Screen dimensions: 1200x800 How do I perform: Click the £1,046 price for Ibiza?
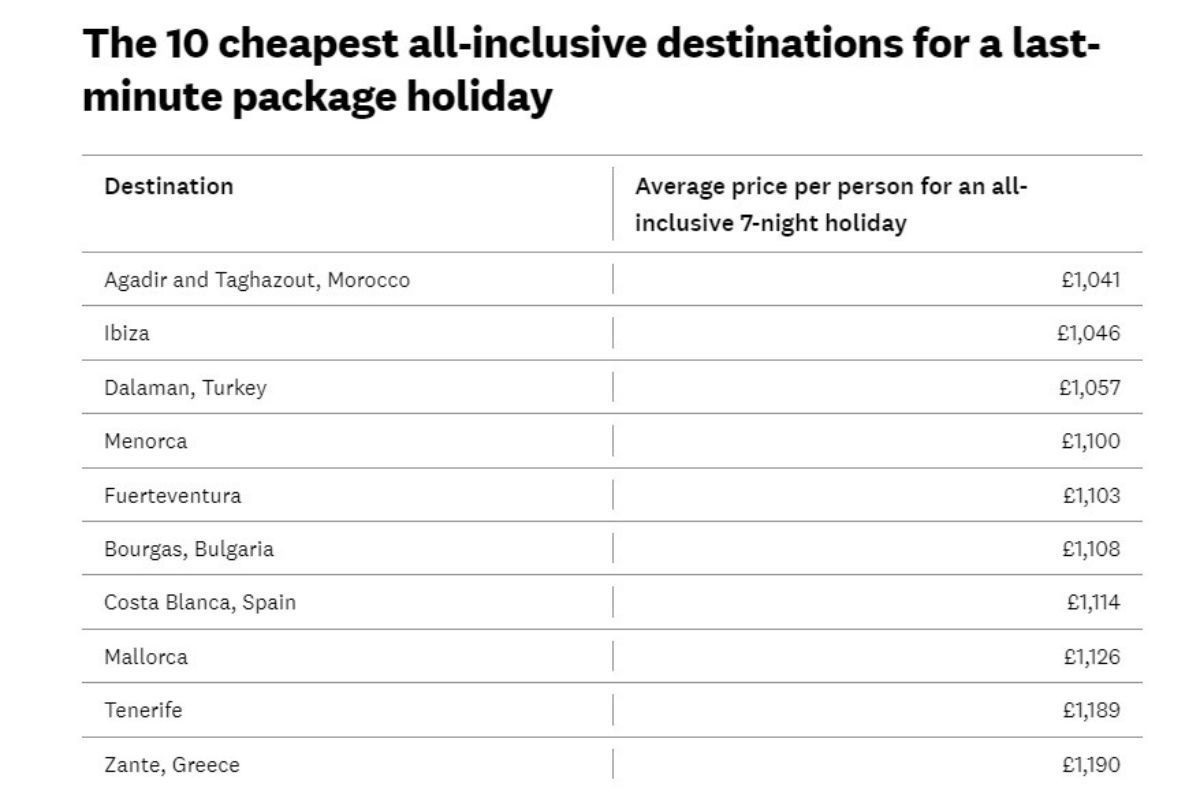pyautogui.click(x=1088, y=333)
